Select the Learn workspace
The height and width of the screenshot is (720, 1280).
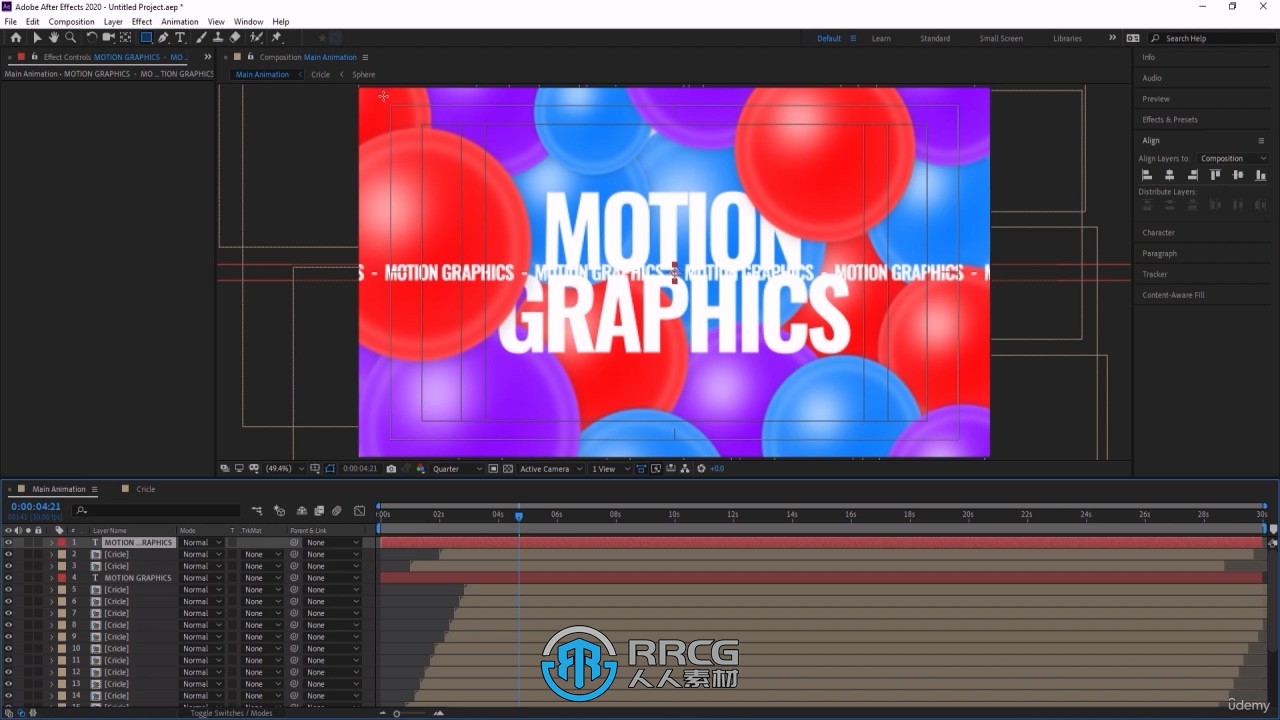click(x=881, y=38)
